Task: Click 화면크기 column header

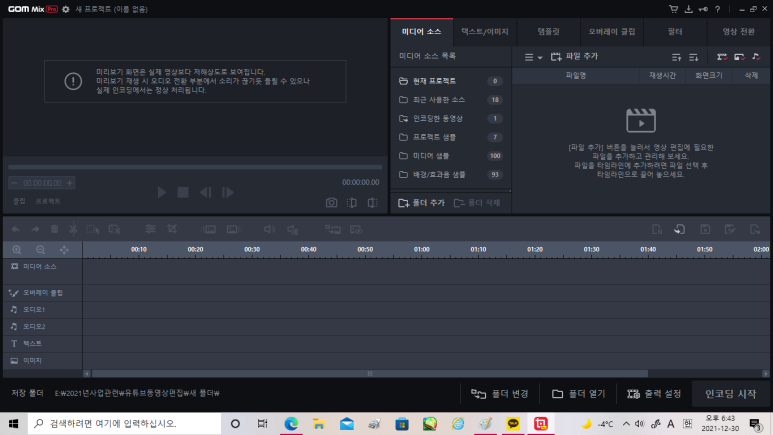Action: 708,75
